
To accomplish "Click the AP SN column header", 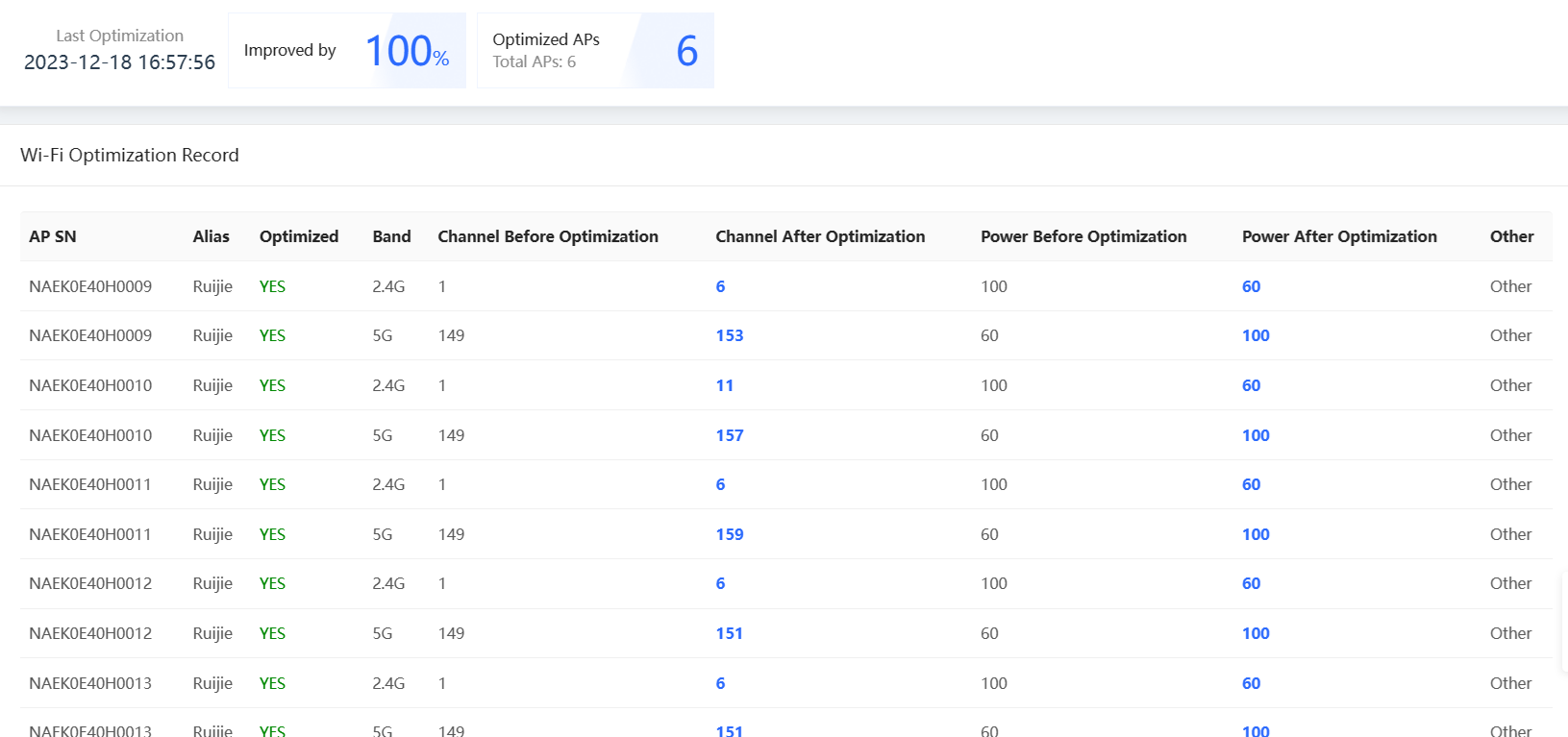I will [53, 236].
